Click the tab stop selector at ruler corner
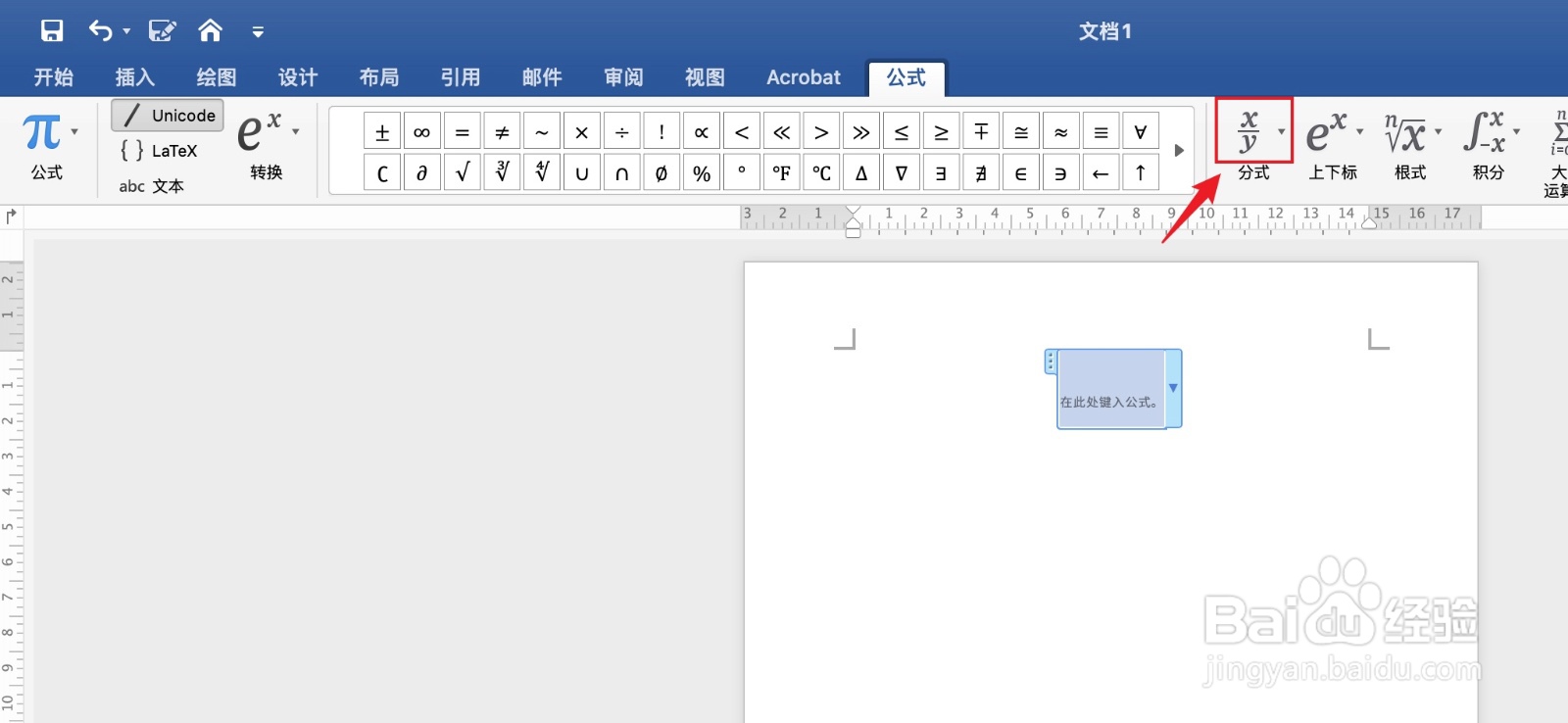The image size is (1568, 723). (x=11, y=216)
